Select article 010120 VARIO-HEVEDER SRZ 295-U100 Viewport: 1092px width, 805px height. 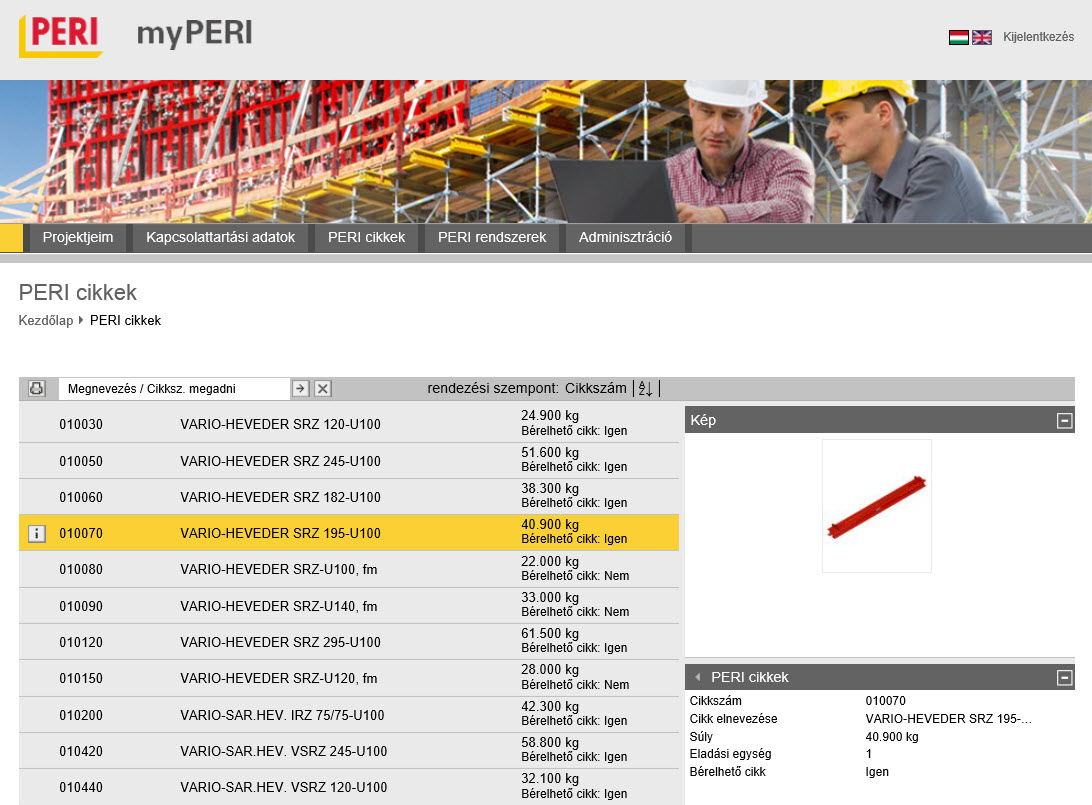(349, 642)
